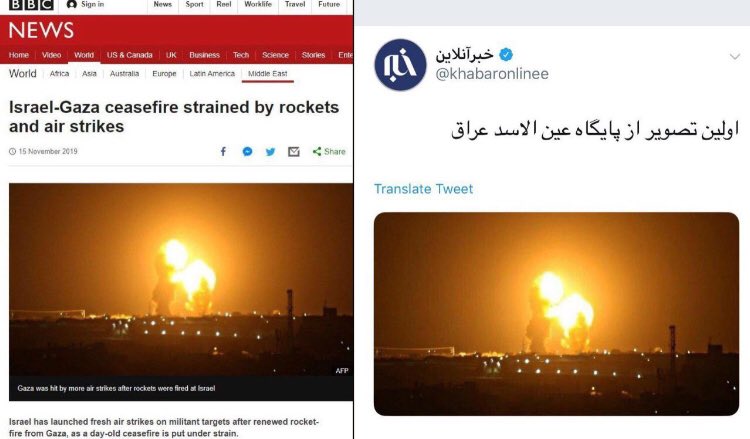Expand the tweet options chevron
Screen dimensions: 750x439
pyautogui.click(x=734, y=57)
